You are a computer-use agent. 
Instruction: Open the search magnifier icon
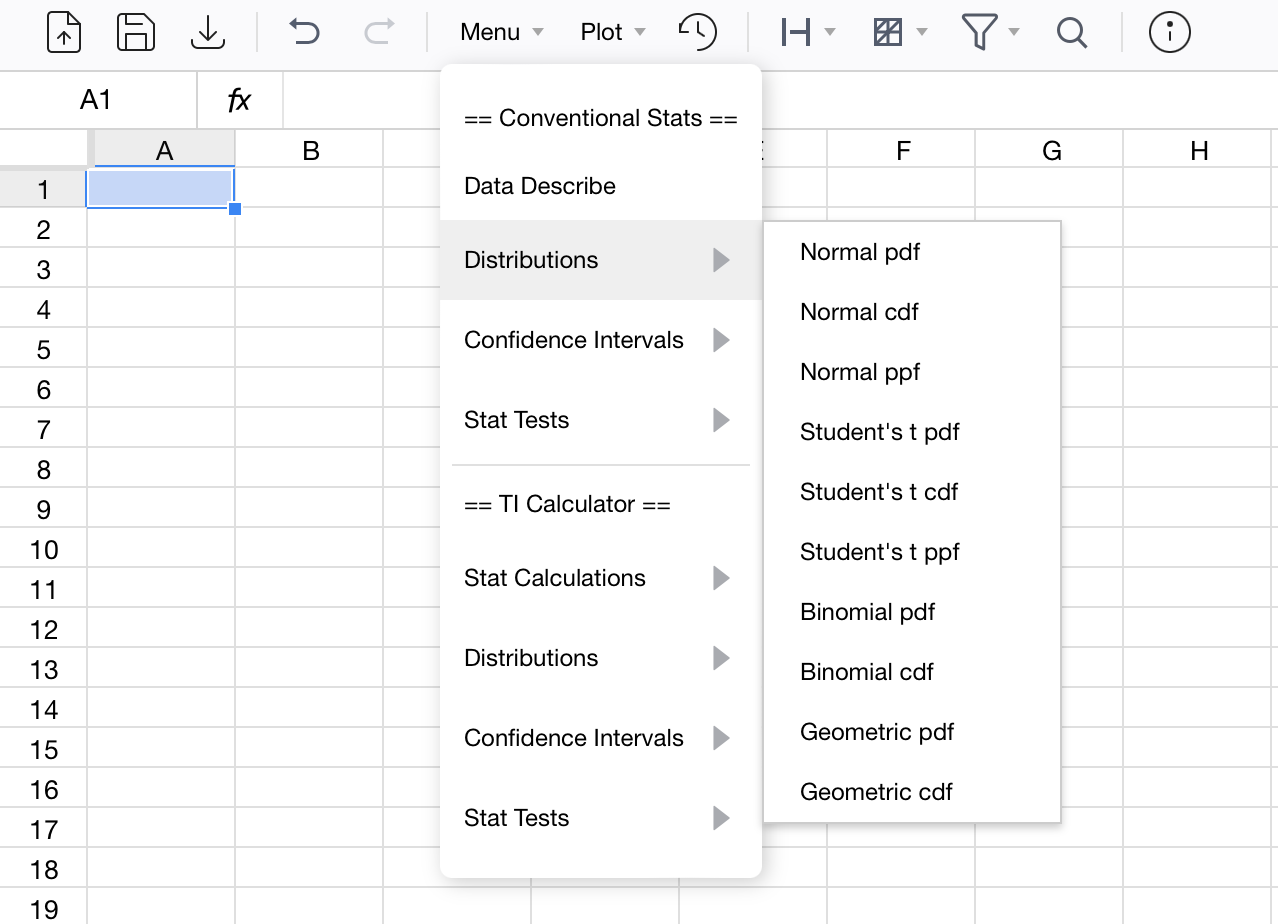coord(1072,32)
